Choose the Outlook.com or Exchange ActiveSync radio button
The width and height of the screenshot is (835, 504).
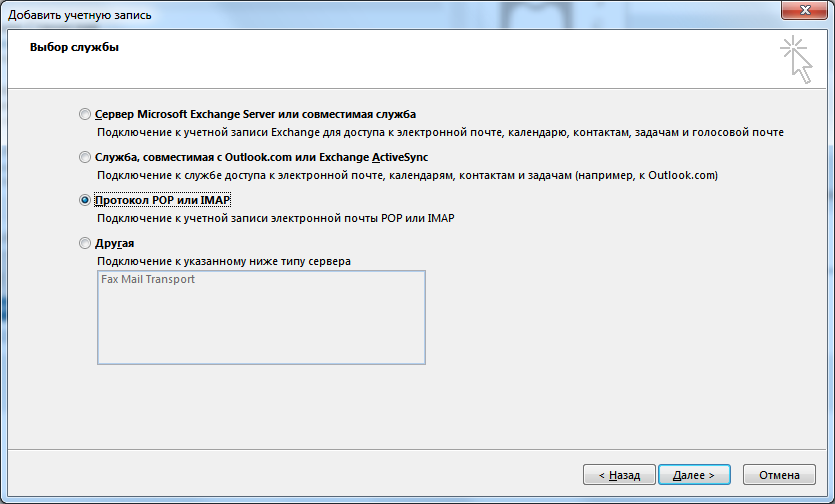[x=84, y=157]
